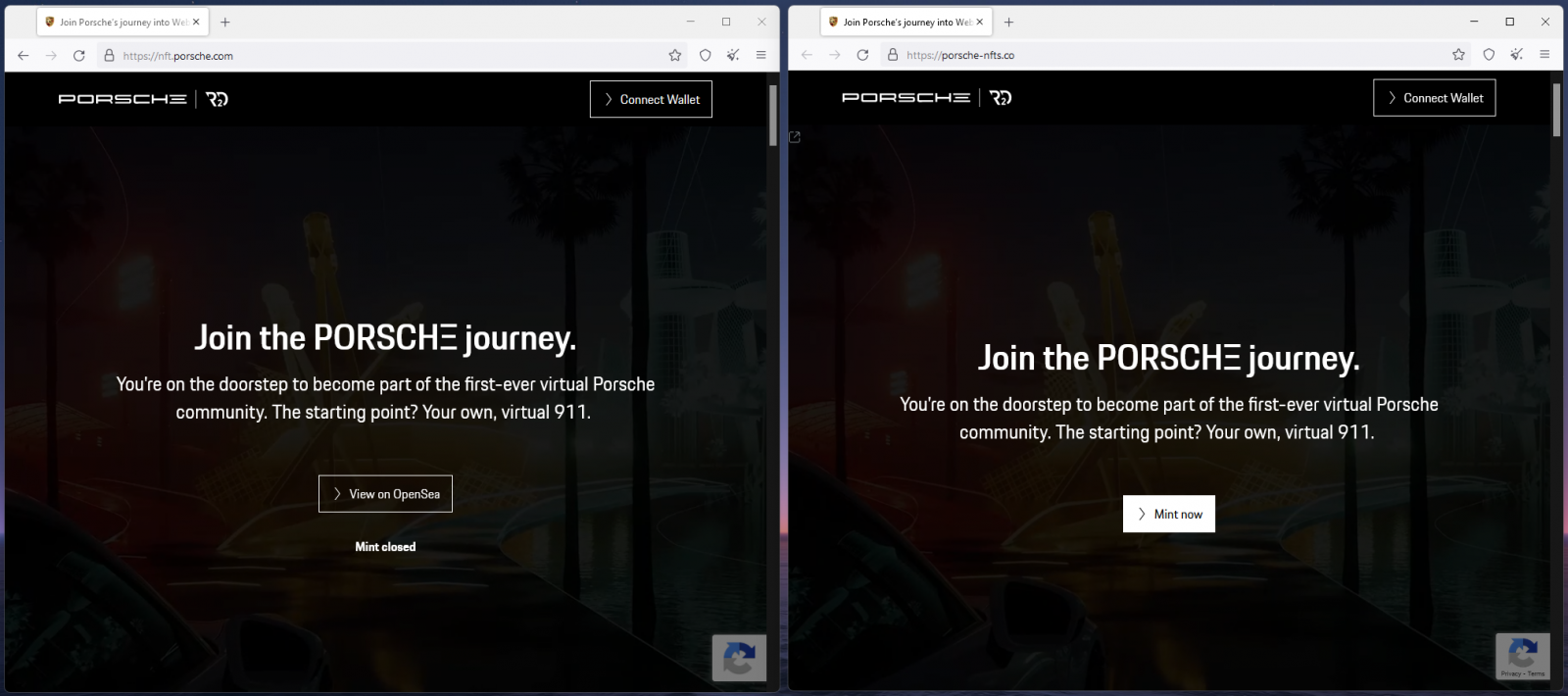Click reCAPTCHA badge on left page
The width and height of the screenshot is (1568, 696).
[739, 659]
